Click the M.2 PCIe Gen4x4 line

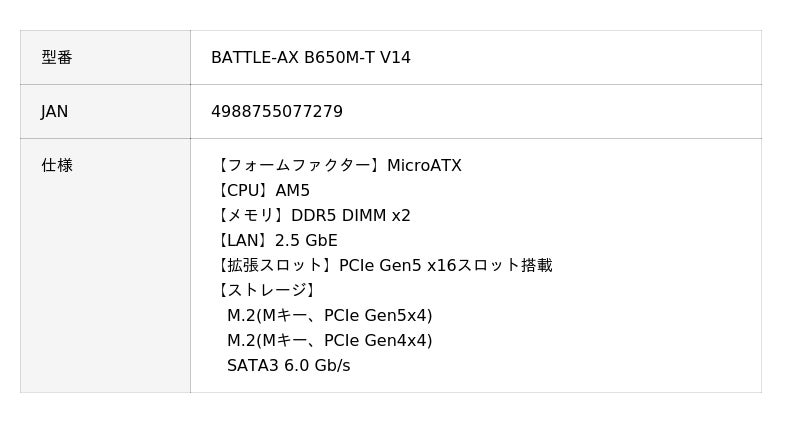coord(330,340)
